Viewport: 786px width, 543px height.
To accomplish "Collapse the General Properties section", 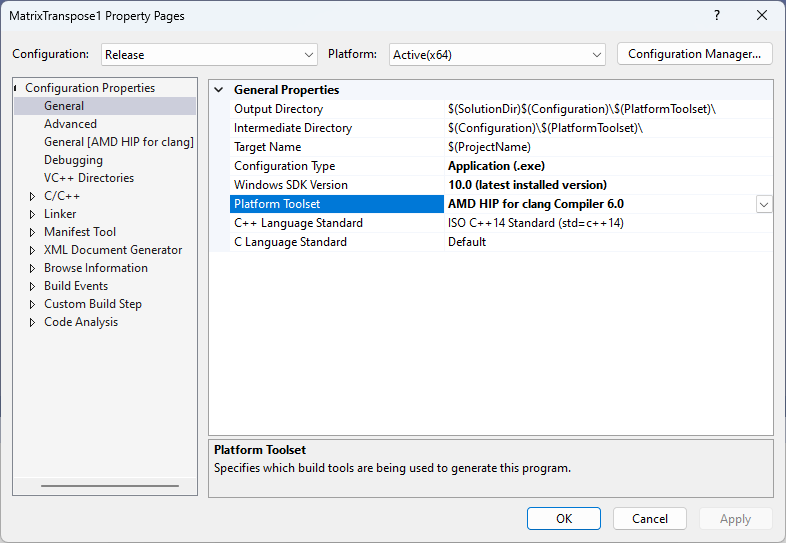I will point(219,90).
